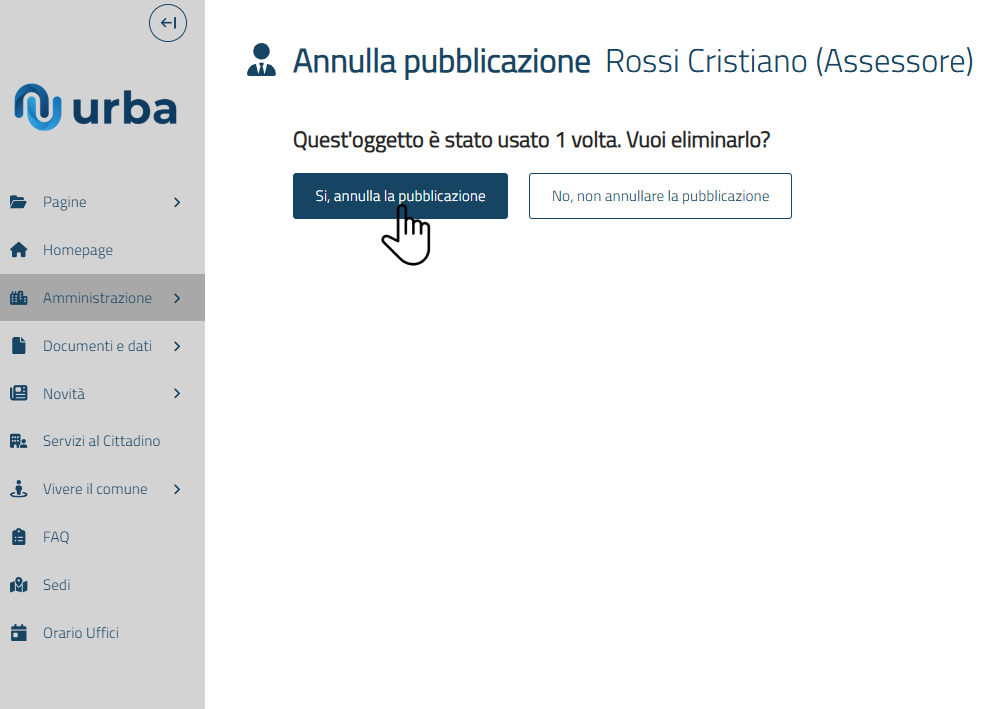The width and height of the screenshot is (995, 709).
Task: Confirm with 'Si, annulla la pubblicazione'
Action: (400, 196)
